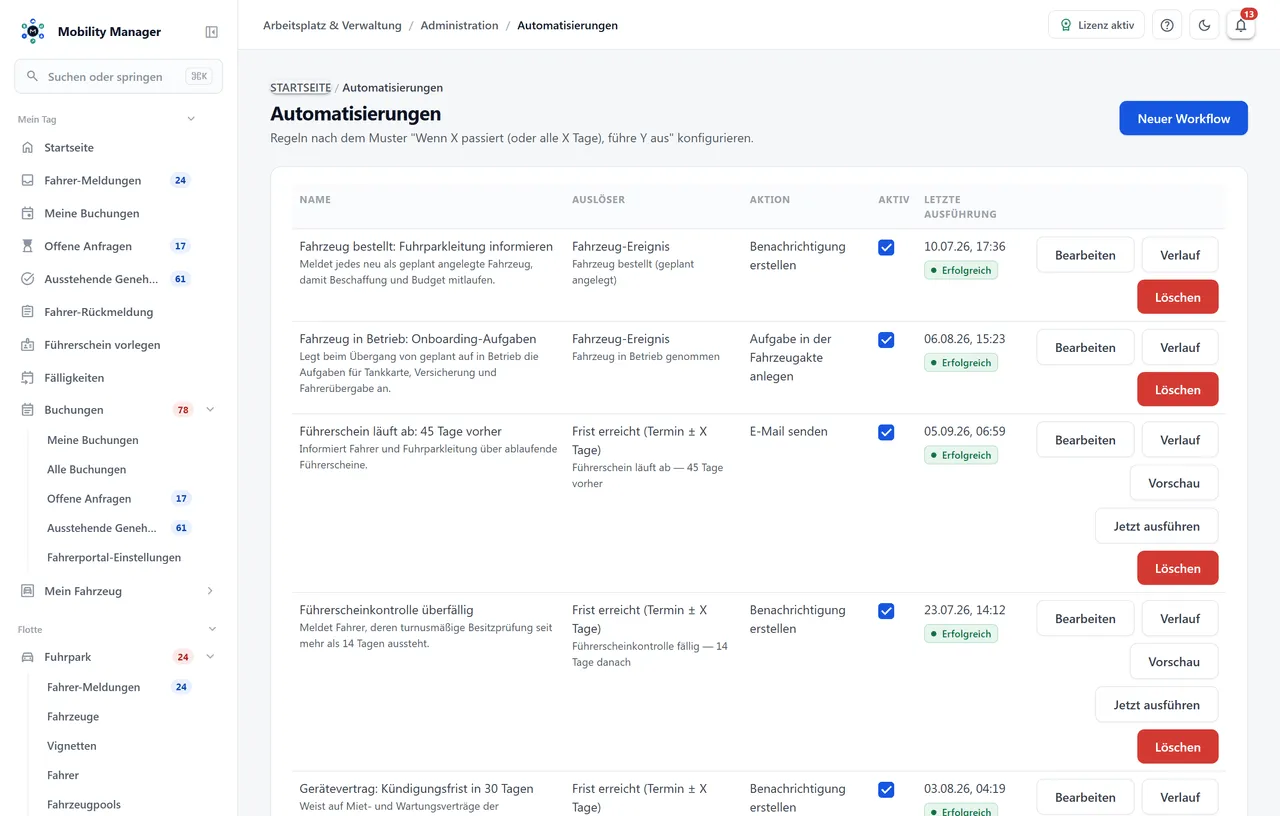Click the Startseite home icon
The image size is (1280, 816).
point(28,148)
